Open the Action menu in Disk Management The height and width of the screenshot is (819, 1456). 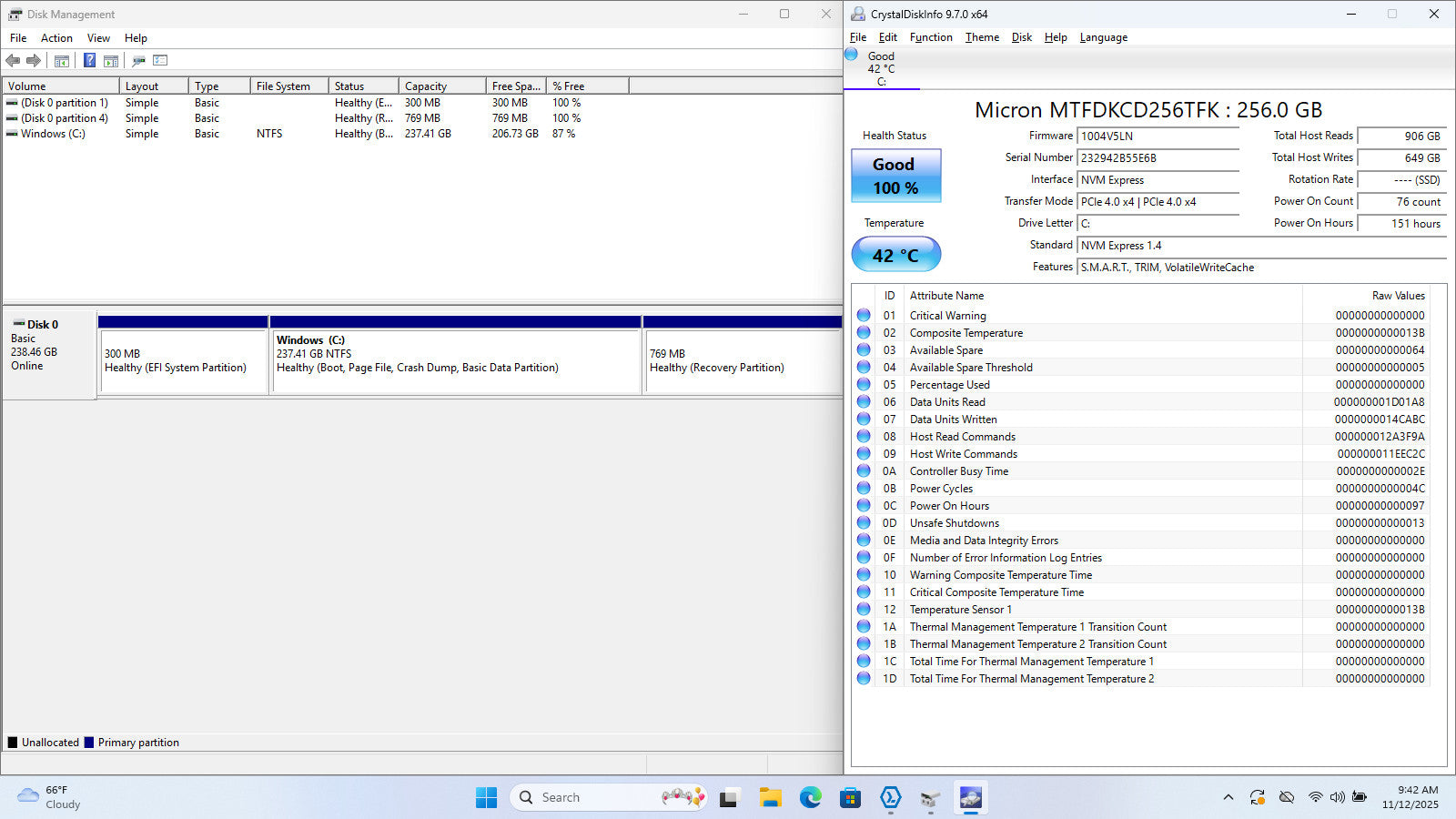point(56,38)
